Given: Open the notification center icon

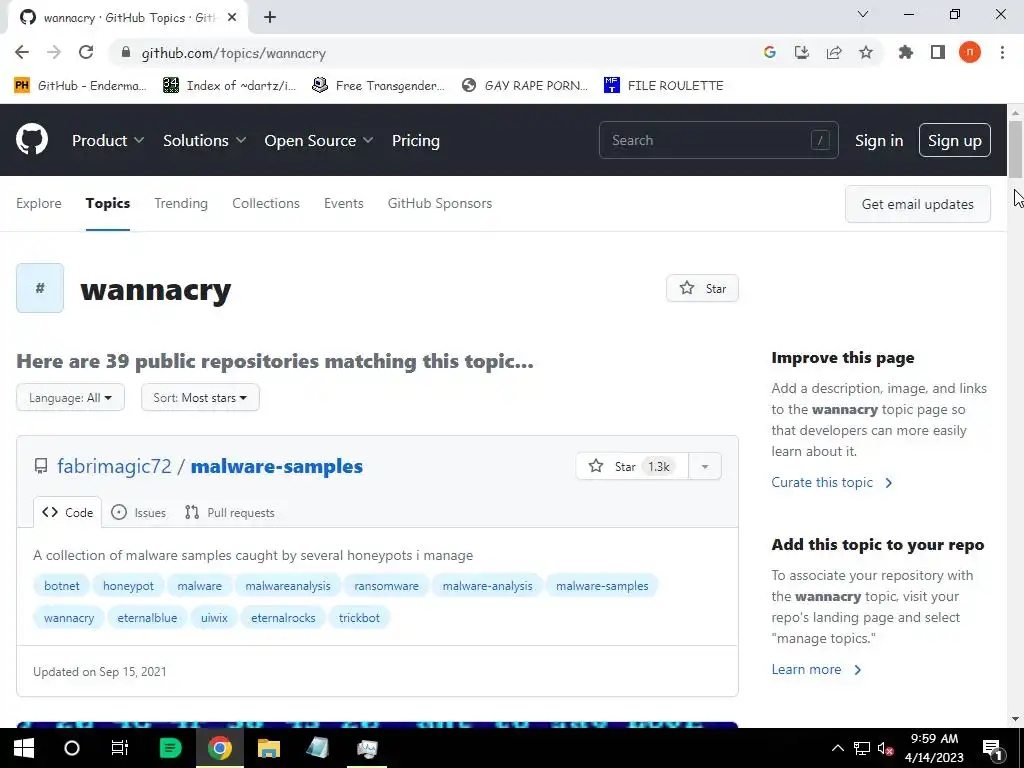Looking at the screenshot, I should coord(991,748).
